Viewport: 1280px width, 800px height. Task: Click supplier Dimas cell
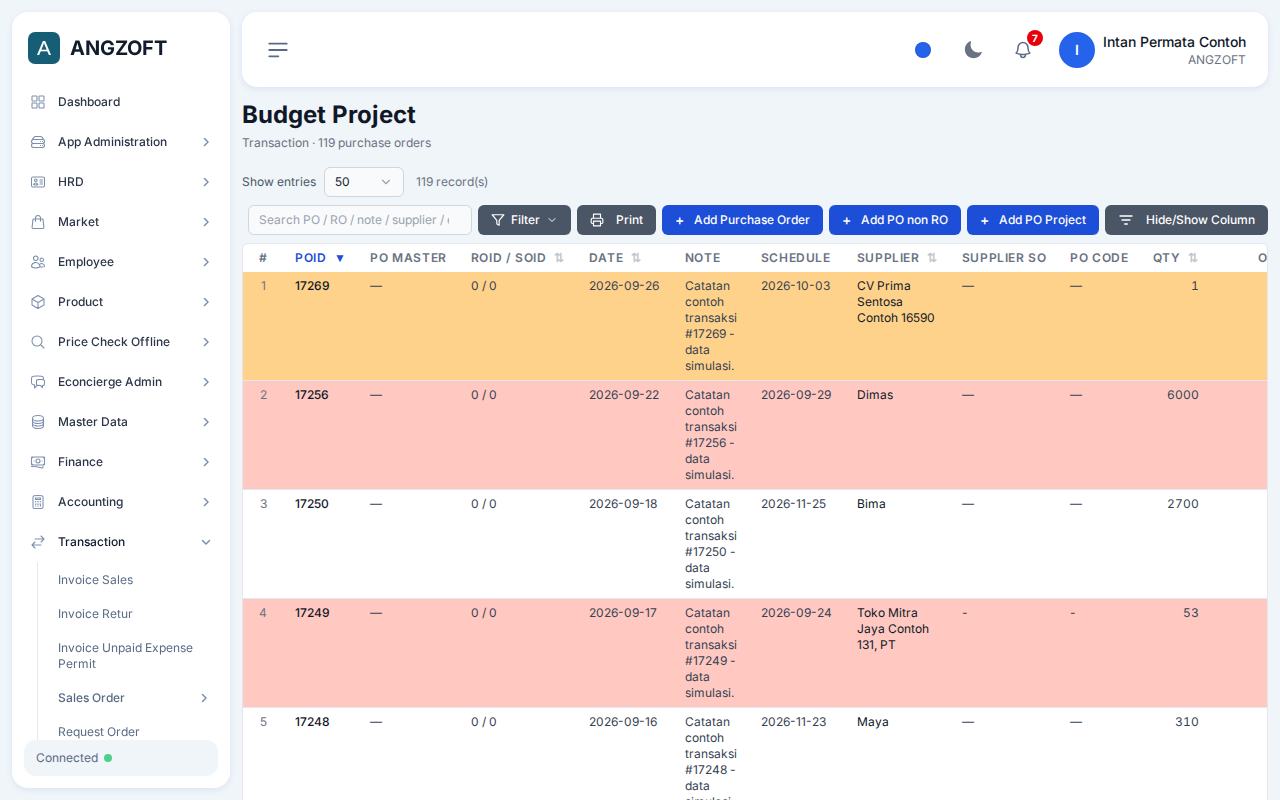[x=875, y=395]
